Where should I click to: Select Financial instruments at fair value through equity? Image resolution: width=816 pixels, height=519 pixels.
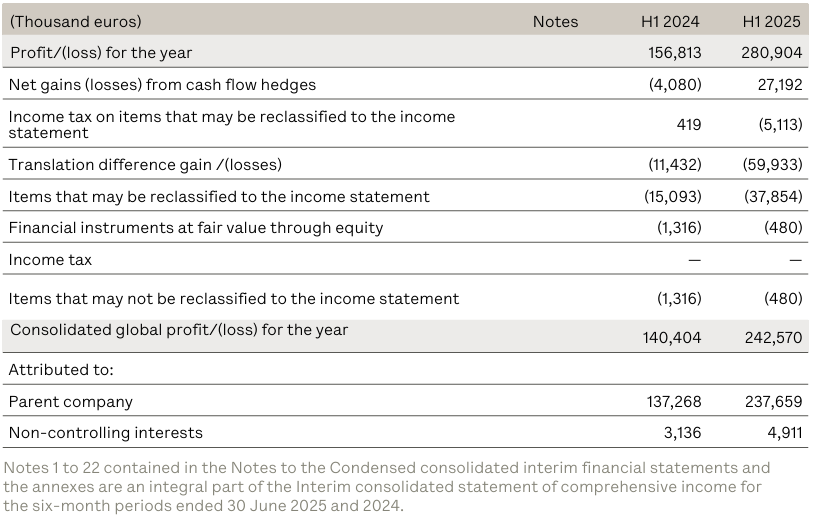point(195,227)
